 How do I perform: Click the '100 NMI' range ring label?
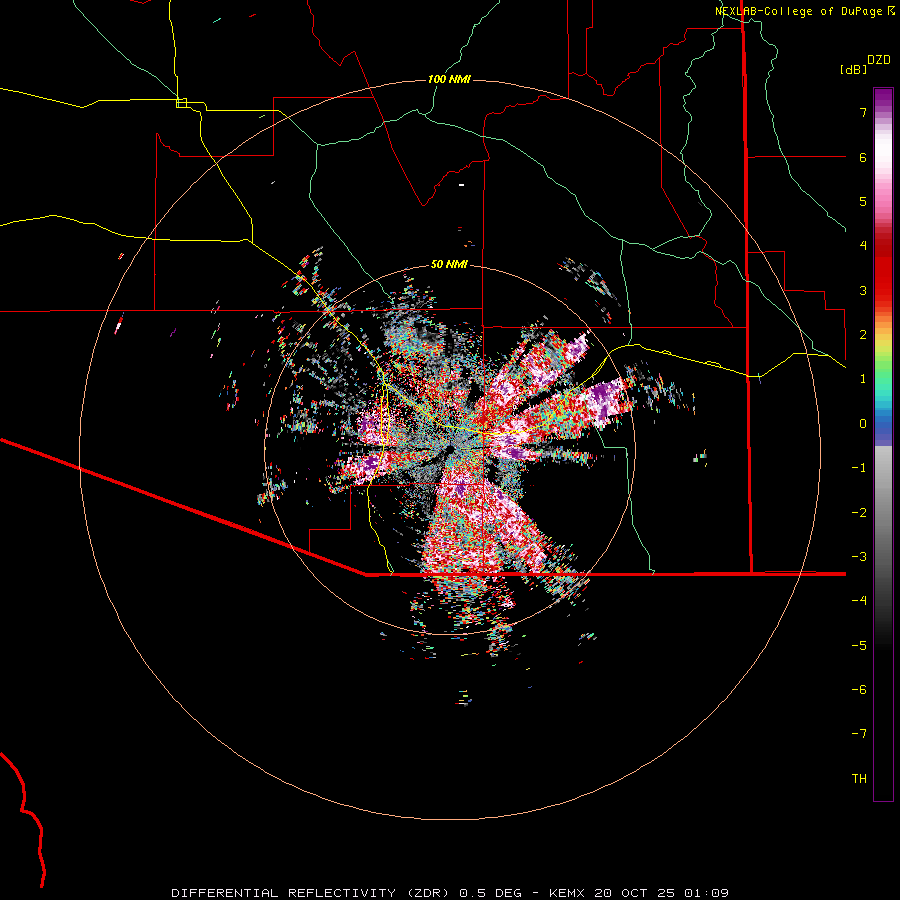(x=449, y=79)
